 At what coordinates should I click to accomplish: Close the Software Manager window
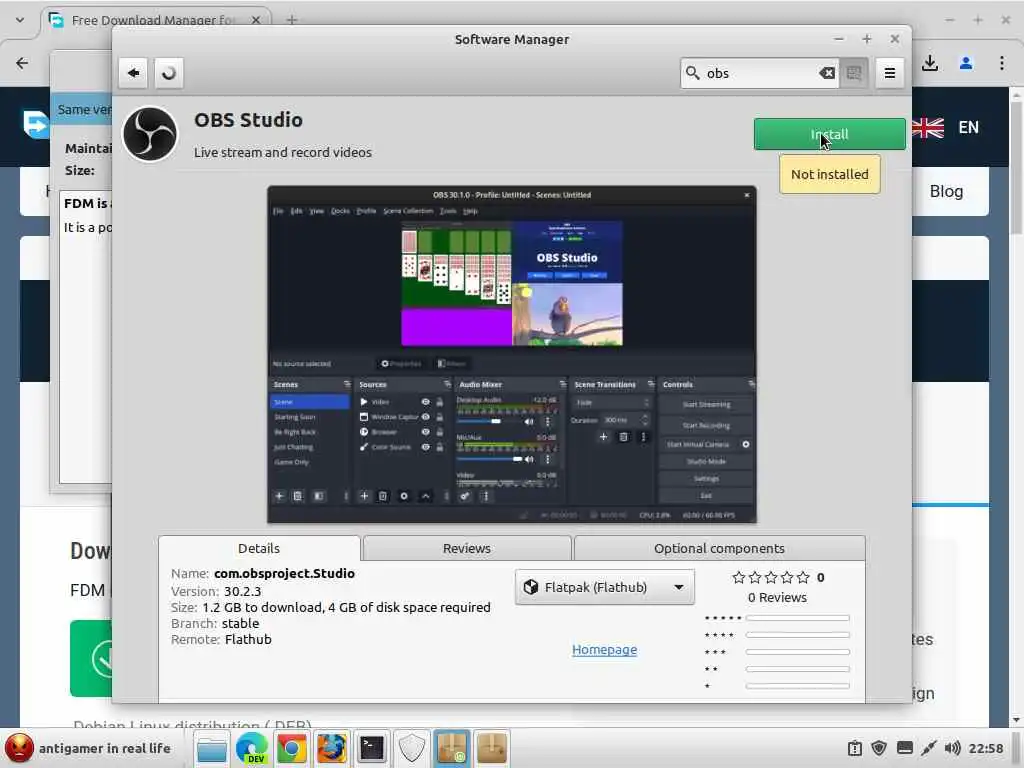[895, 39]
